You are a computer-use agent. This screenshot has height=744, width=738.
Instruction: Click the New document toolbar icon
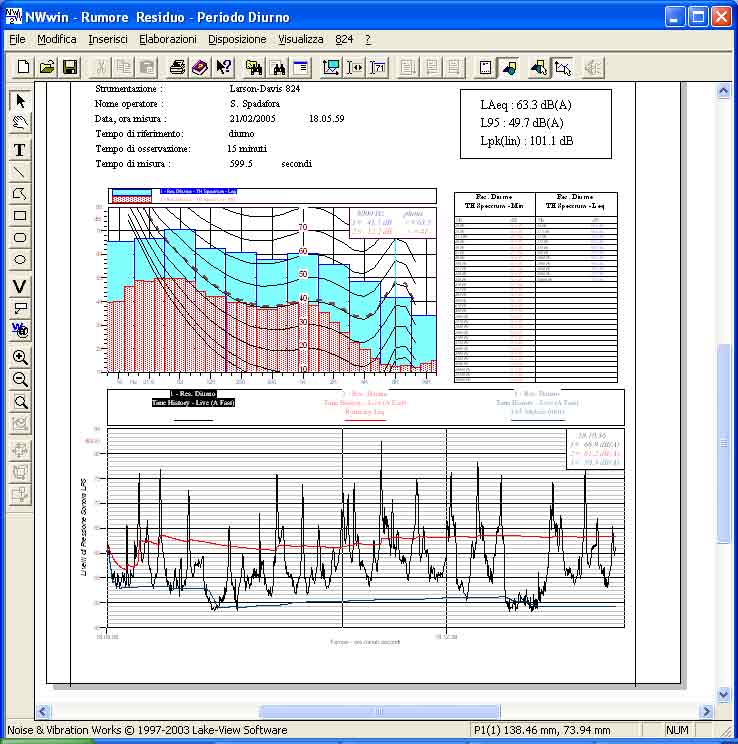(23, 67)
